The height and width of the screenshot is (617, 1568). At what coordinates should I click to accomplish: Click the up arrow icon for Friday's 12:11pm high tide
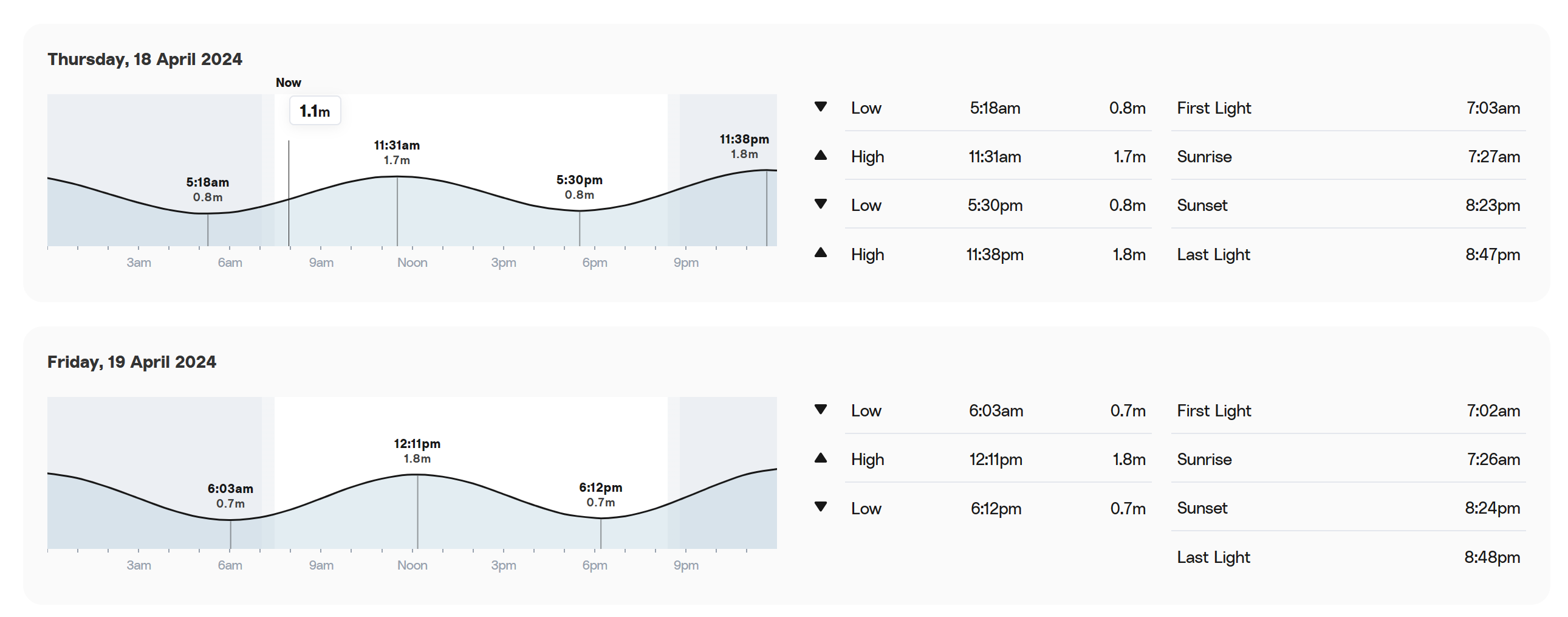(821, 458)
